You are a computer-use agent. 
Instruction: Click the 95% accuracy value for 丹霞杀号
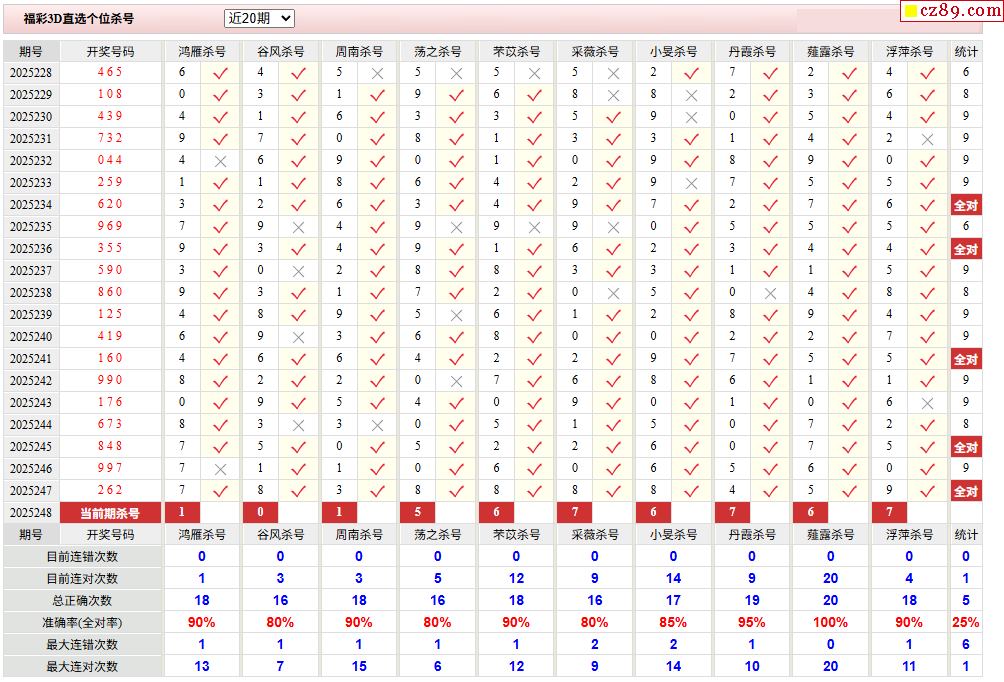pyautogui.click(x=752, y=622)
